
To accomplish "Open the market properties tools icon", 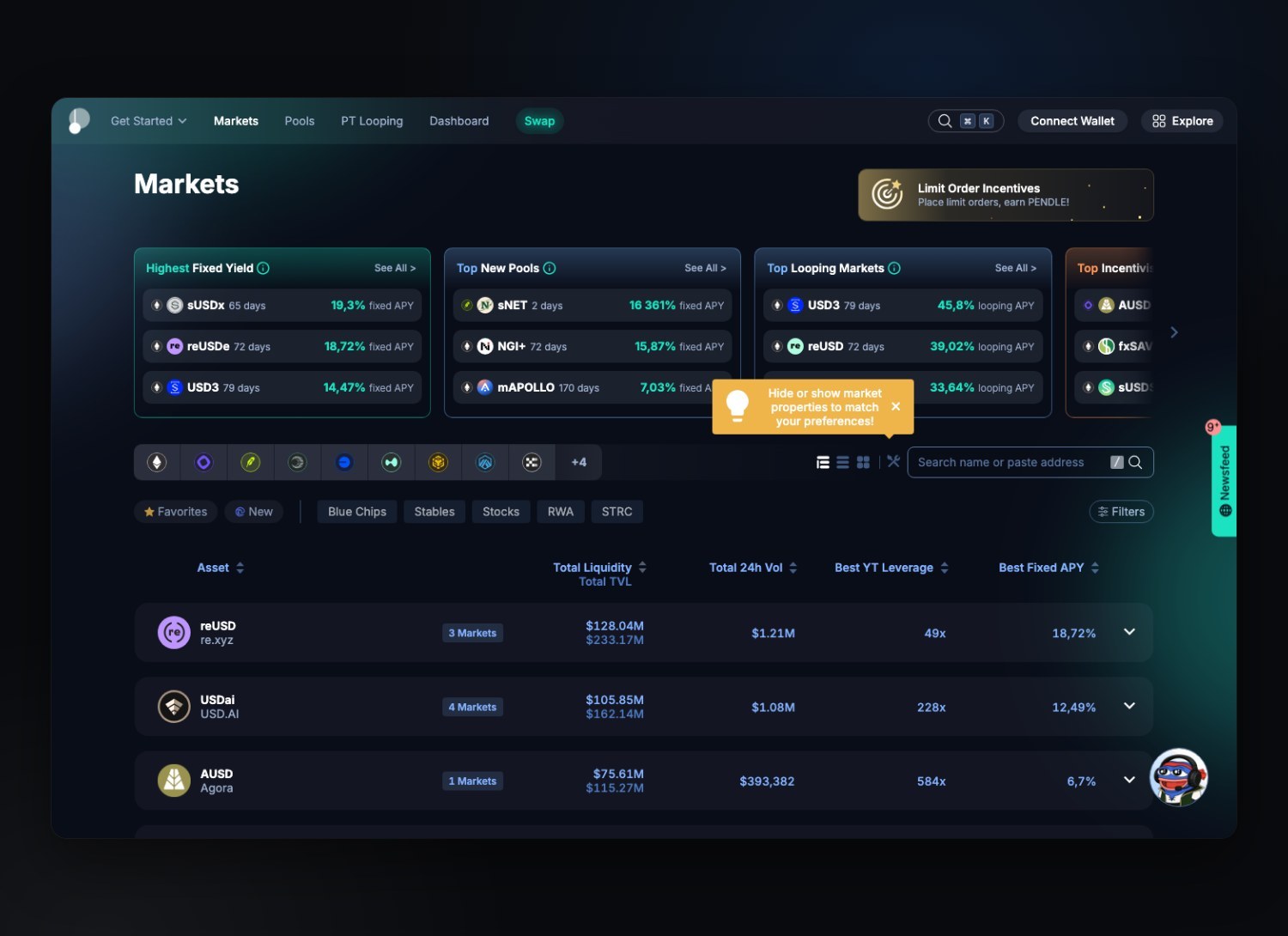I will (893, 461).
